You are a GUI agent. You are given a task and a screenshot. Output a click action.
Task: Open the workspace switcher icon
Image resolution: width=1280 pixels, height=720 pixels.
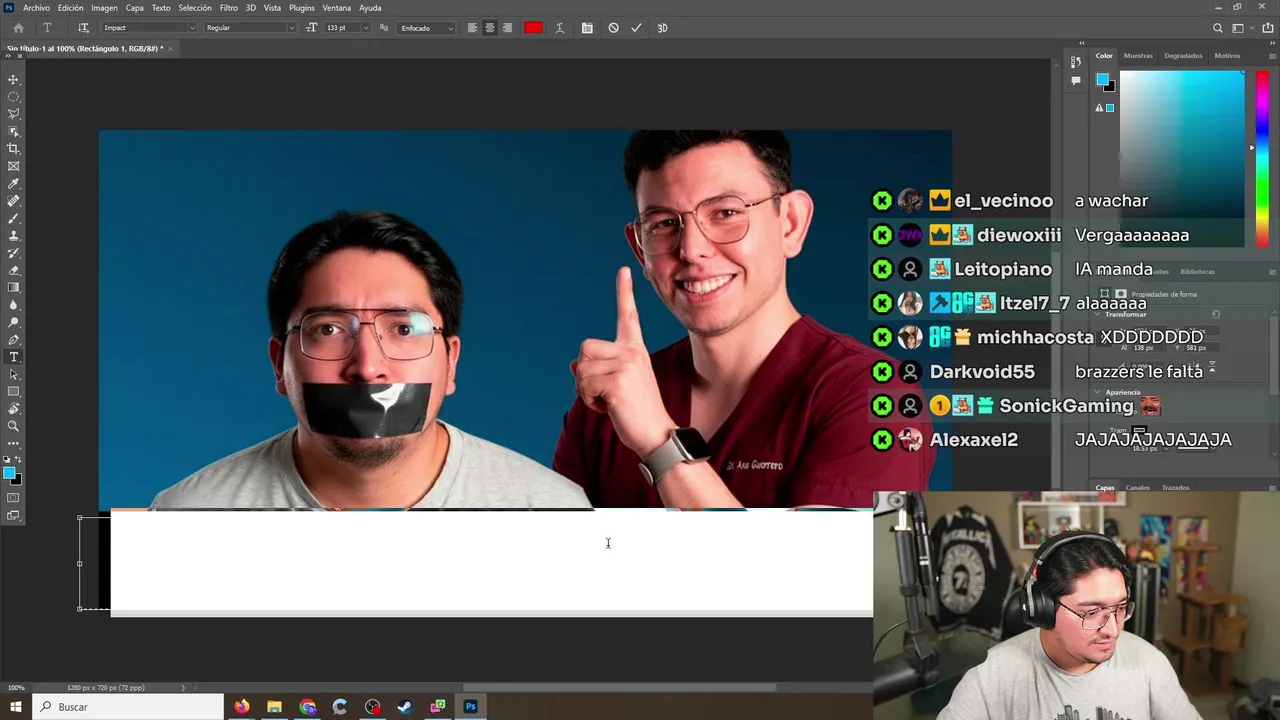pos(1239,28)
